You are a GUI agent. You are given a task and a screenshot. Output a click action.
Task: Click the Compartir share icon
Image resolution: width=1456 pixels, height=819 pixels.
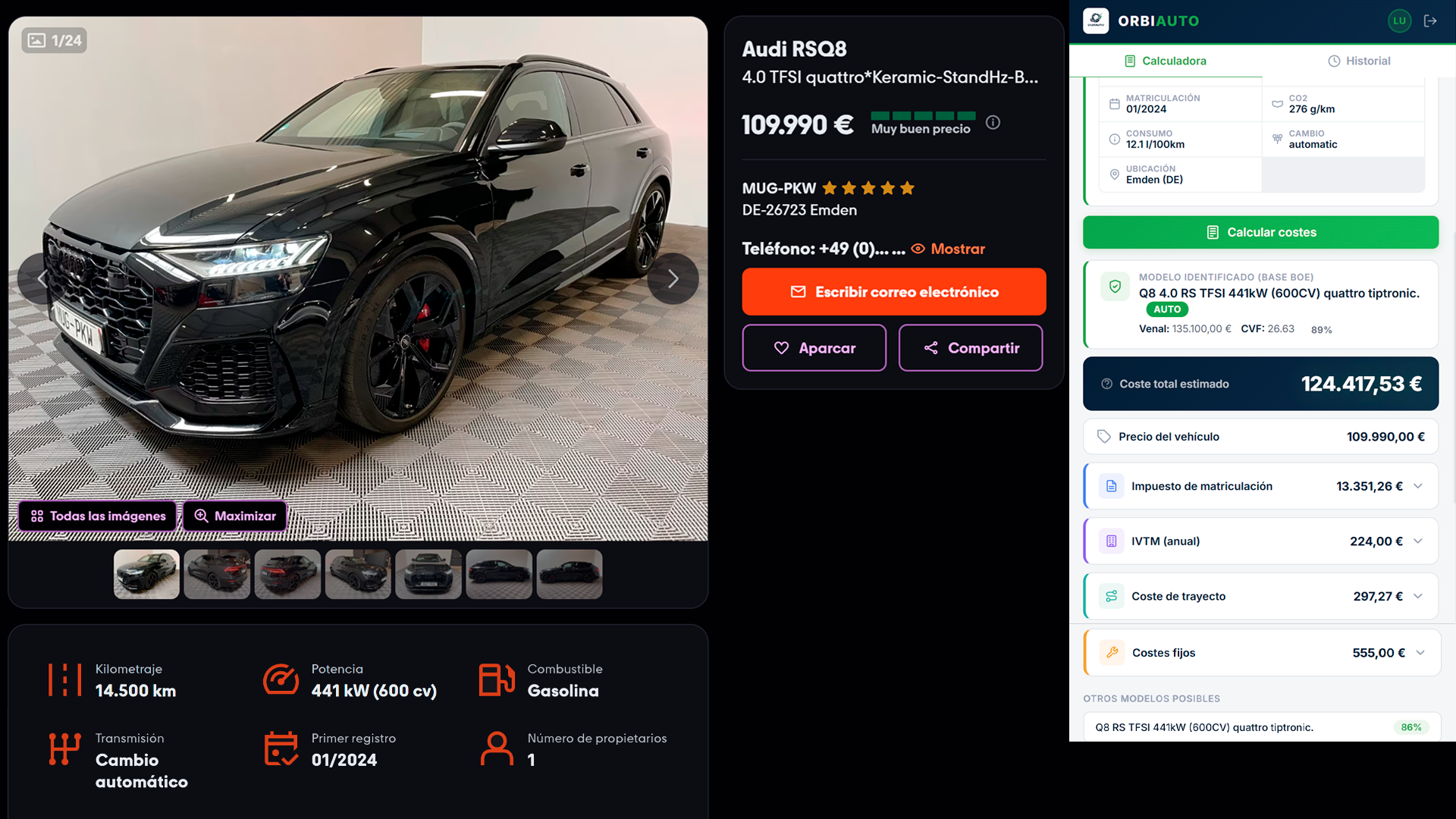coord(931,347)
